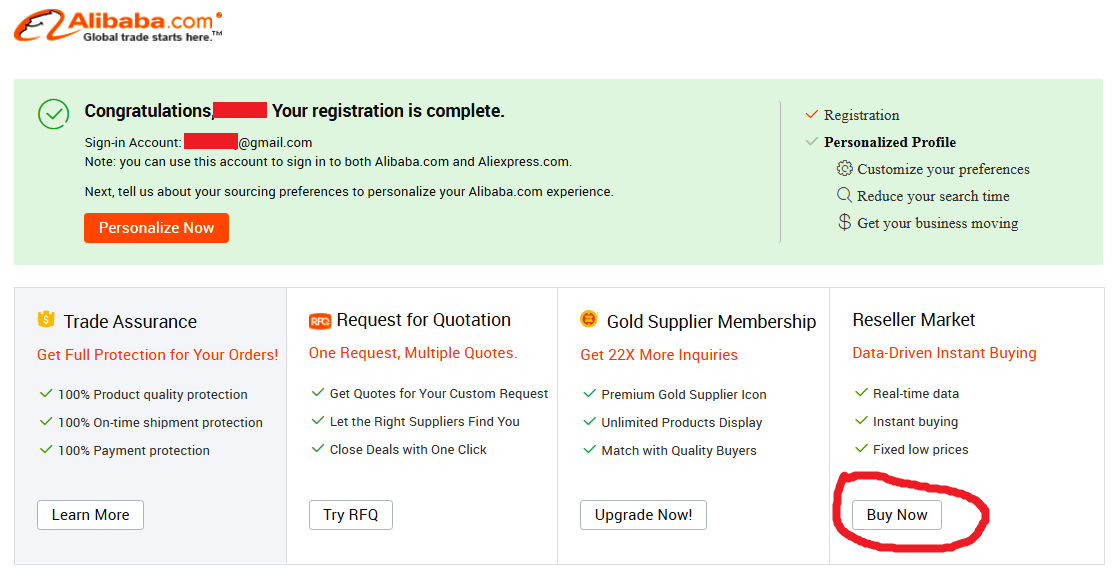Click the red checkmark next to Registration
The height and width of the screenshot is (570, 1119).
(x=811, y=114)
